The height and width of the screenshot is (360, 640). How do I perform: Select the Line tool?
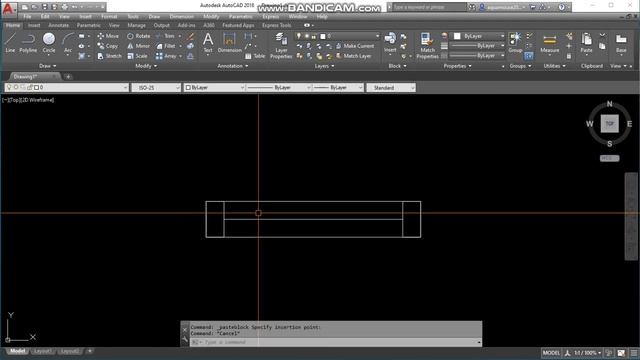[x=10, y=43]
